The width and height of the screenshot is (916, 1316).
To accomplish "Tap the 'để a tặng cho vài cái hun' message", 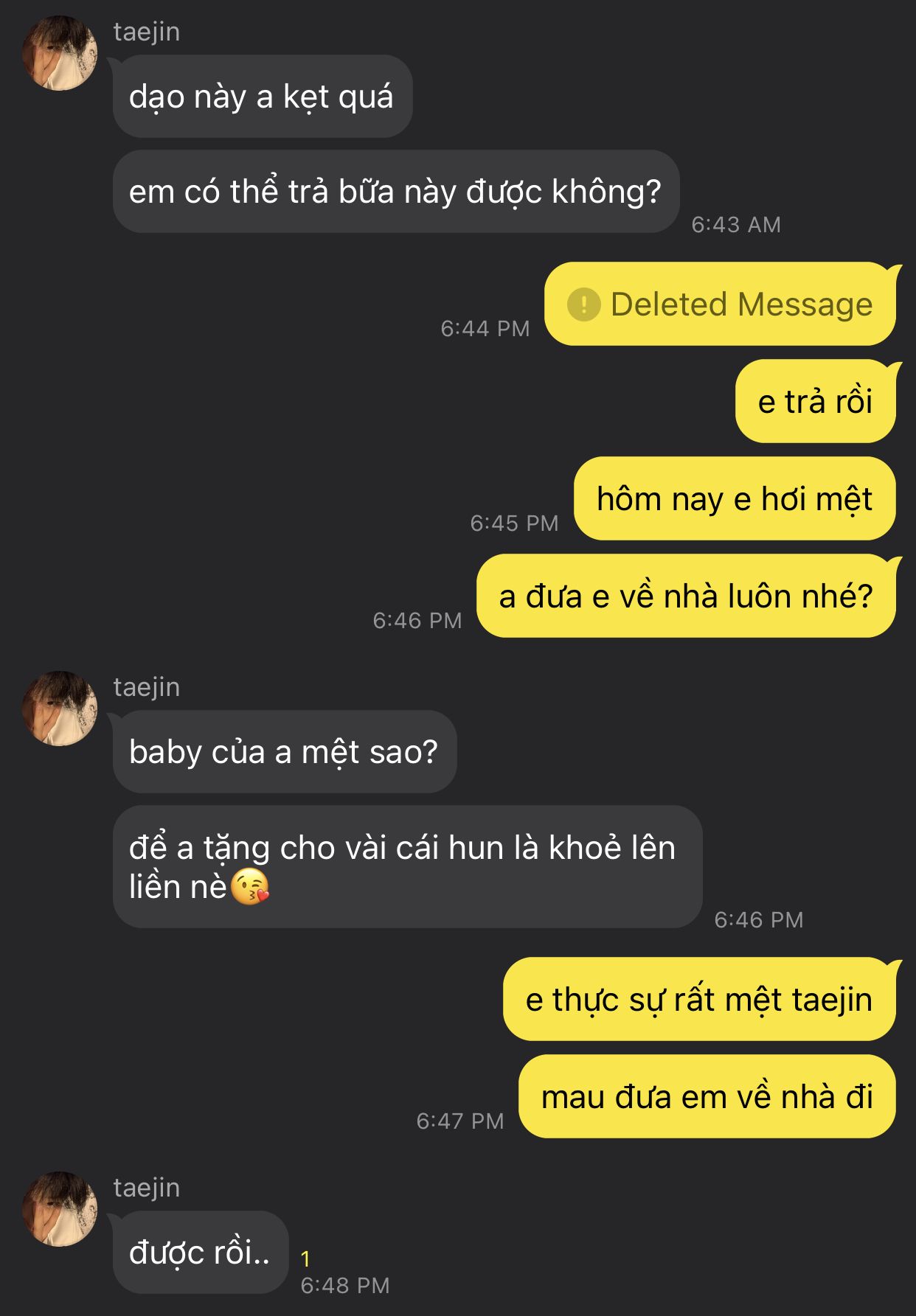I will pos(408,867).
